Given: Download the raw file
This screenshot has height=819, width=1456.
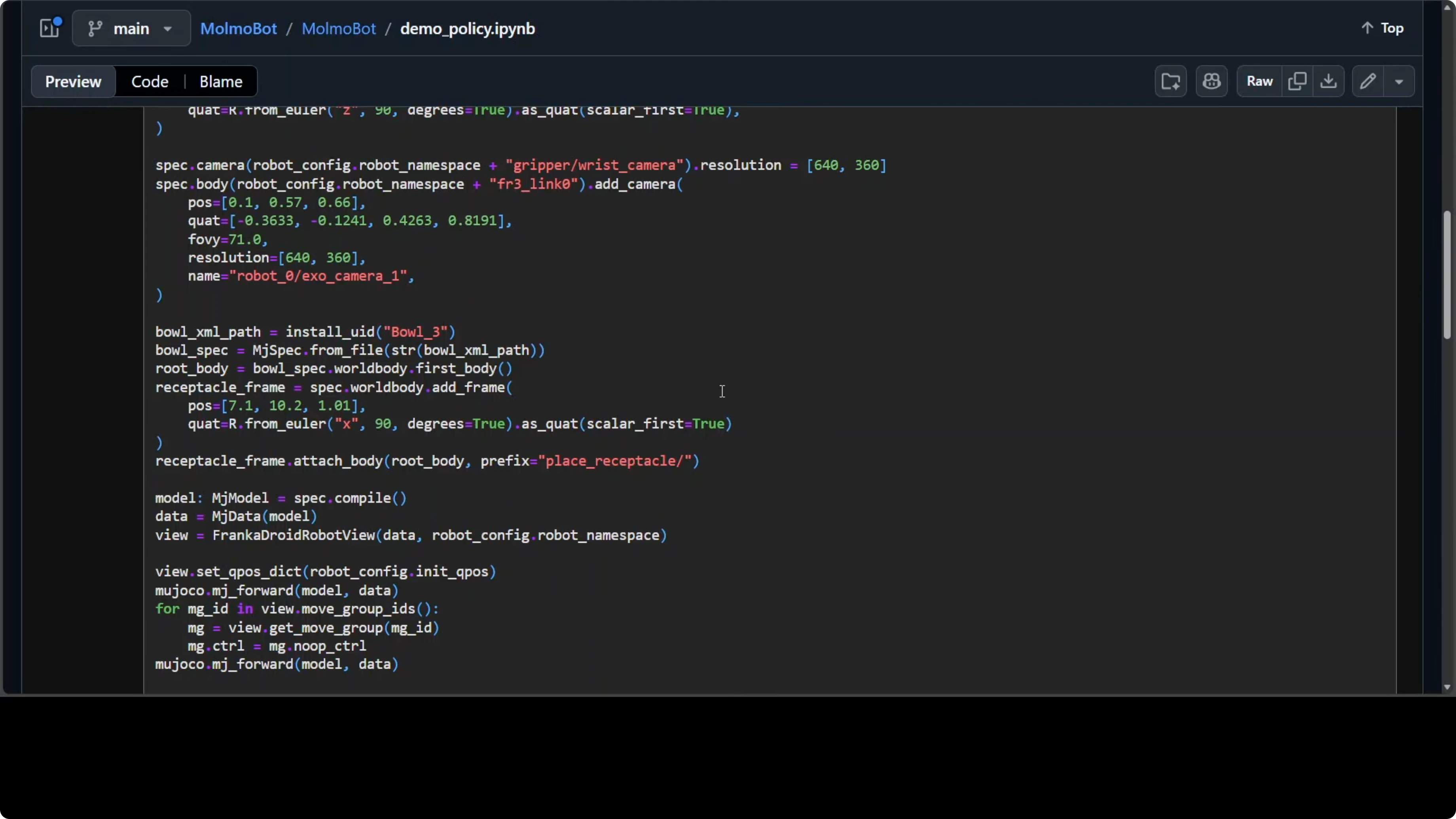Looking at the screenshot, I should pos(1328,82).
